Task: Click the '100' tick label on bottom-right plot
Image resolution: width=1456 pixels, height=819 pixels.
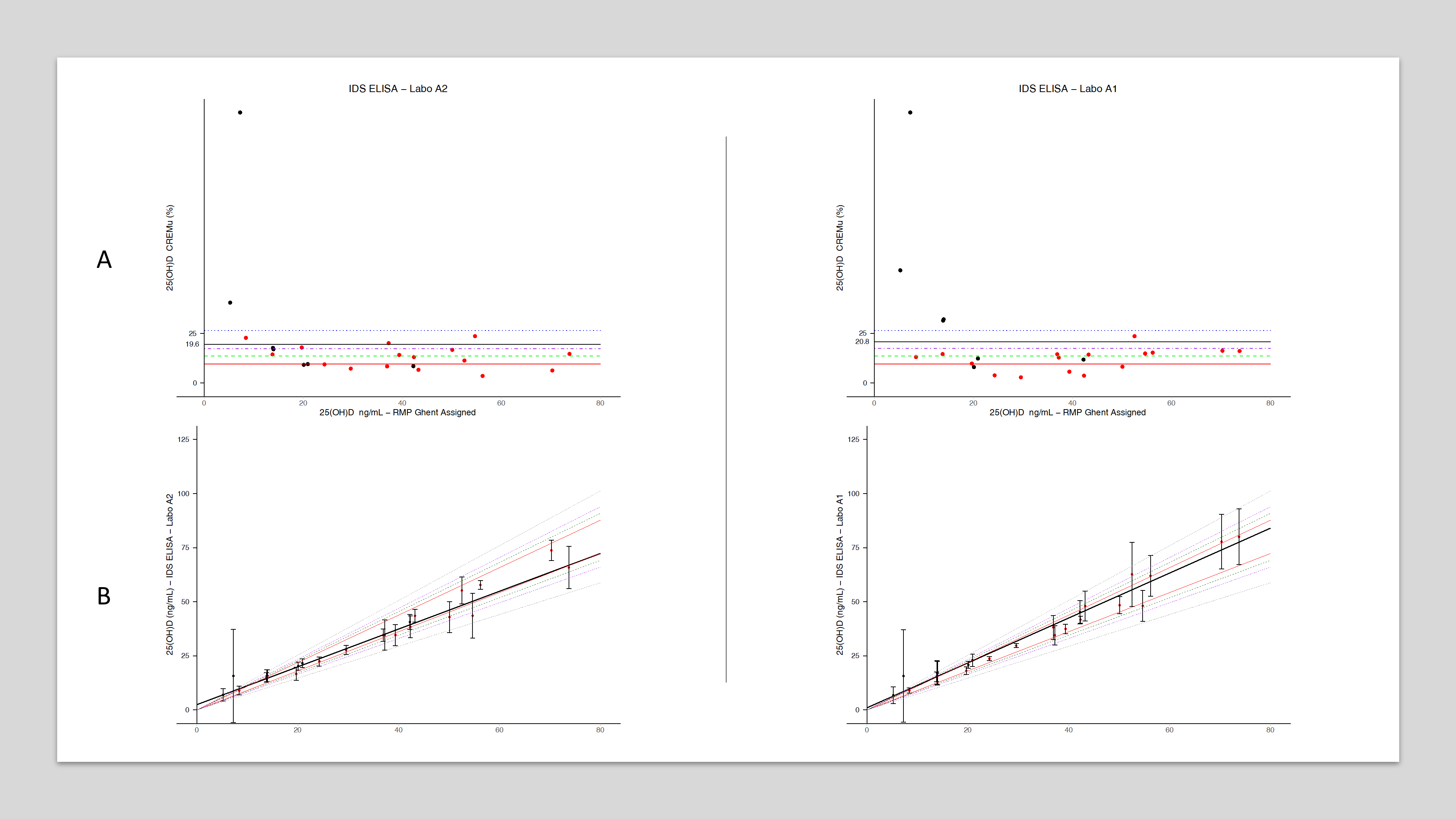Action: pos(853,494)
